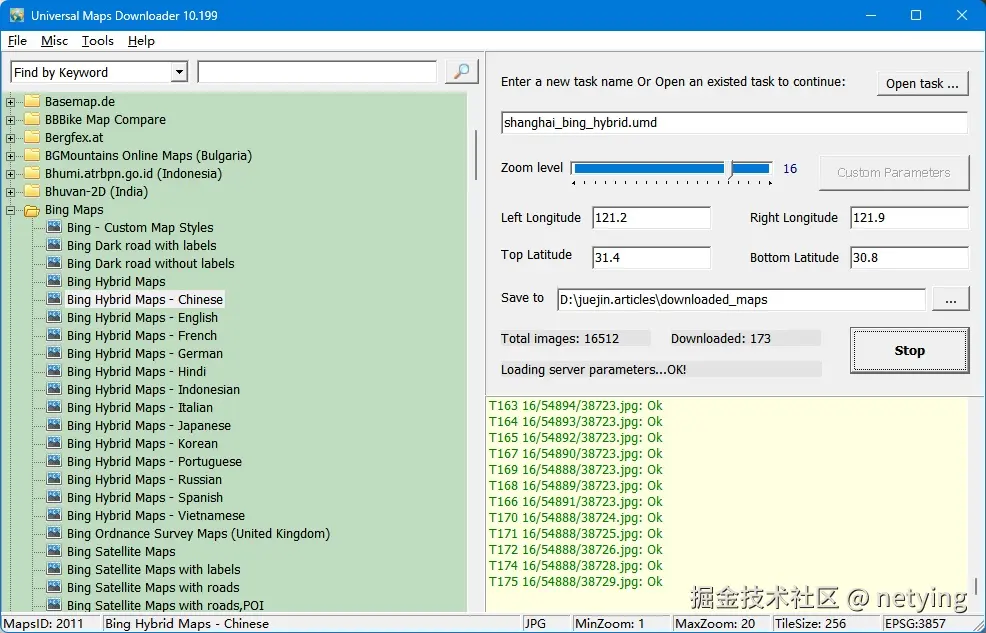The image size is (986, 633).
Task: Expand the Bergfex.at tree node
Action: click(x=11, y=138)
